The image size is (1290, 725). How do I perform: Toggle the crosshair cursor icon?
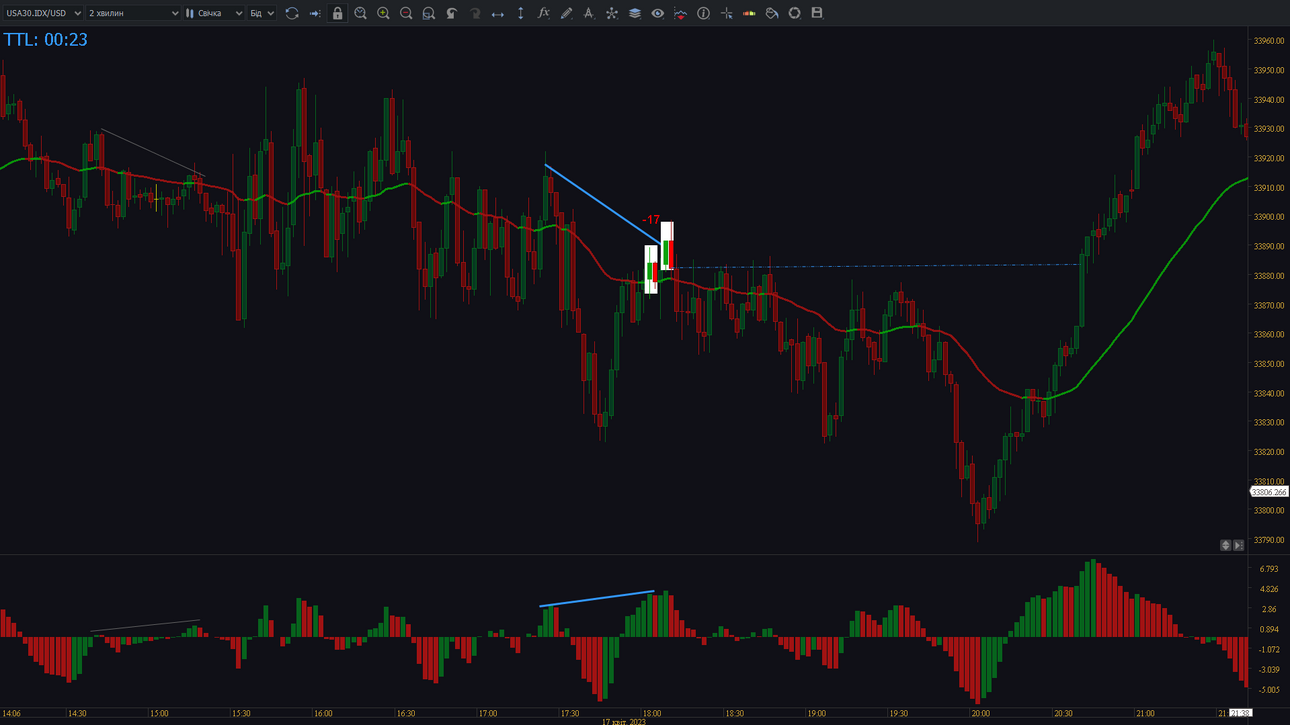[726, 13]
